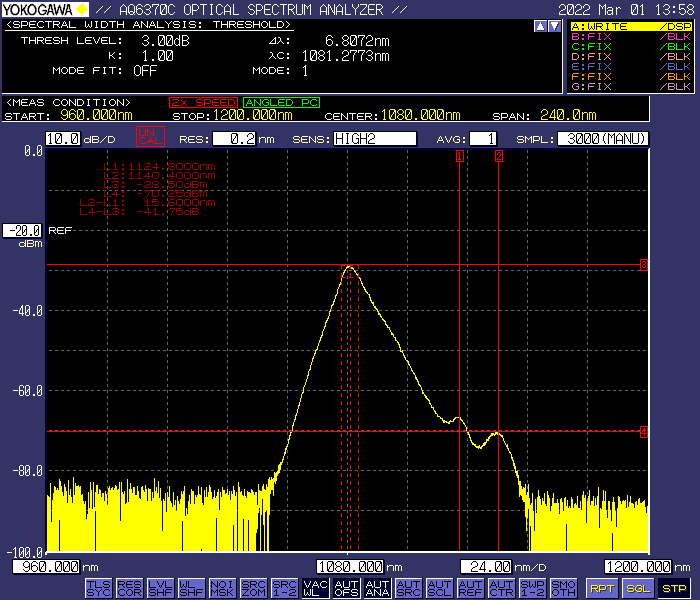Click the L2-L1 15.6000nm readout
700x600 pixels.
147,203
